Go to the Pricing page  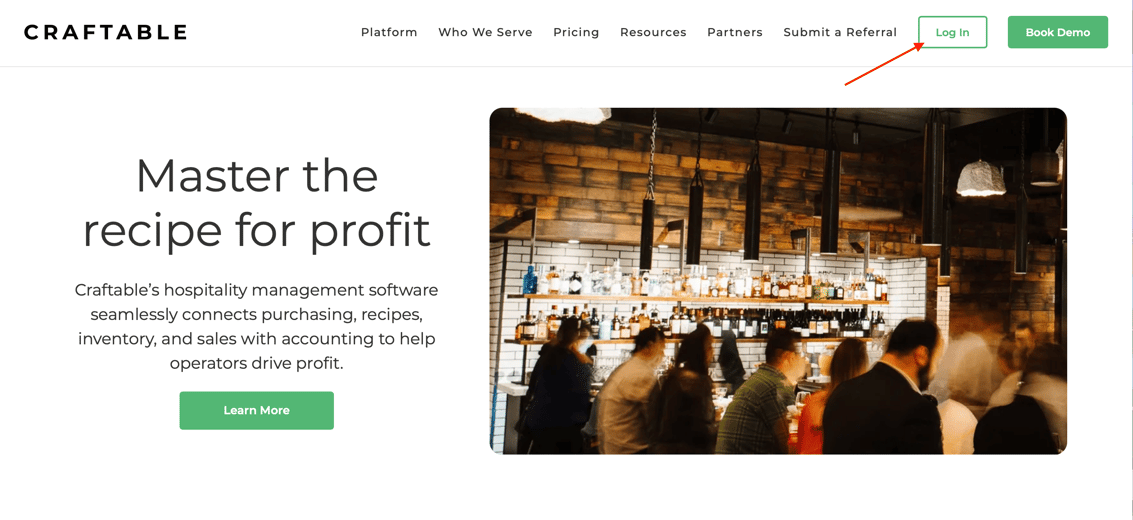point(576,32)
